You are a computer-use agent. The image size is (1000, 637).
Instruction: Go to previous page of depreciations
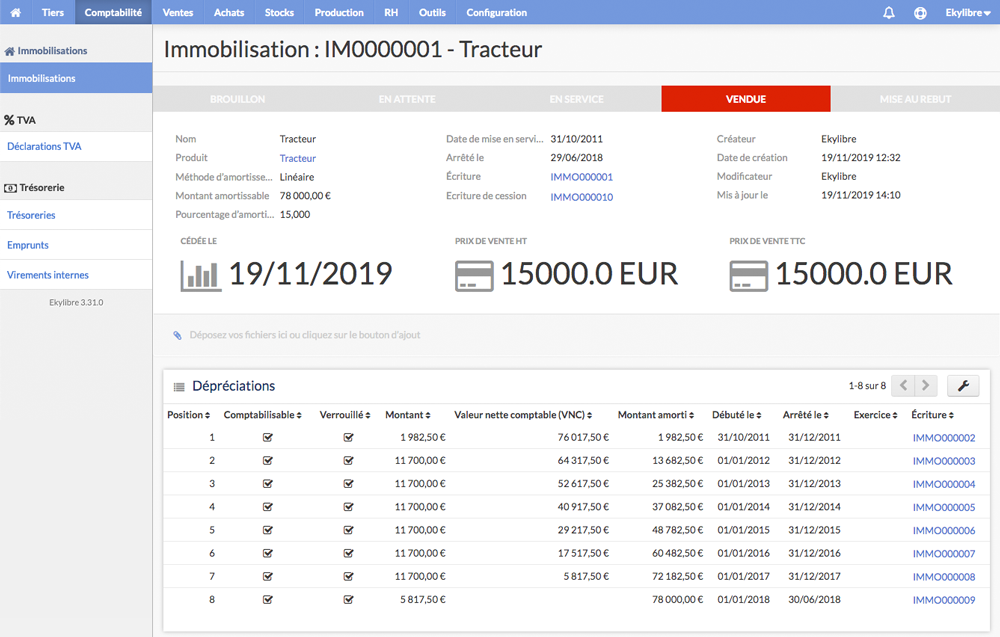903,385
